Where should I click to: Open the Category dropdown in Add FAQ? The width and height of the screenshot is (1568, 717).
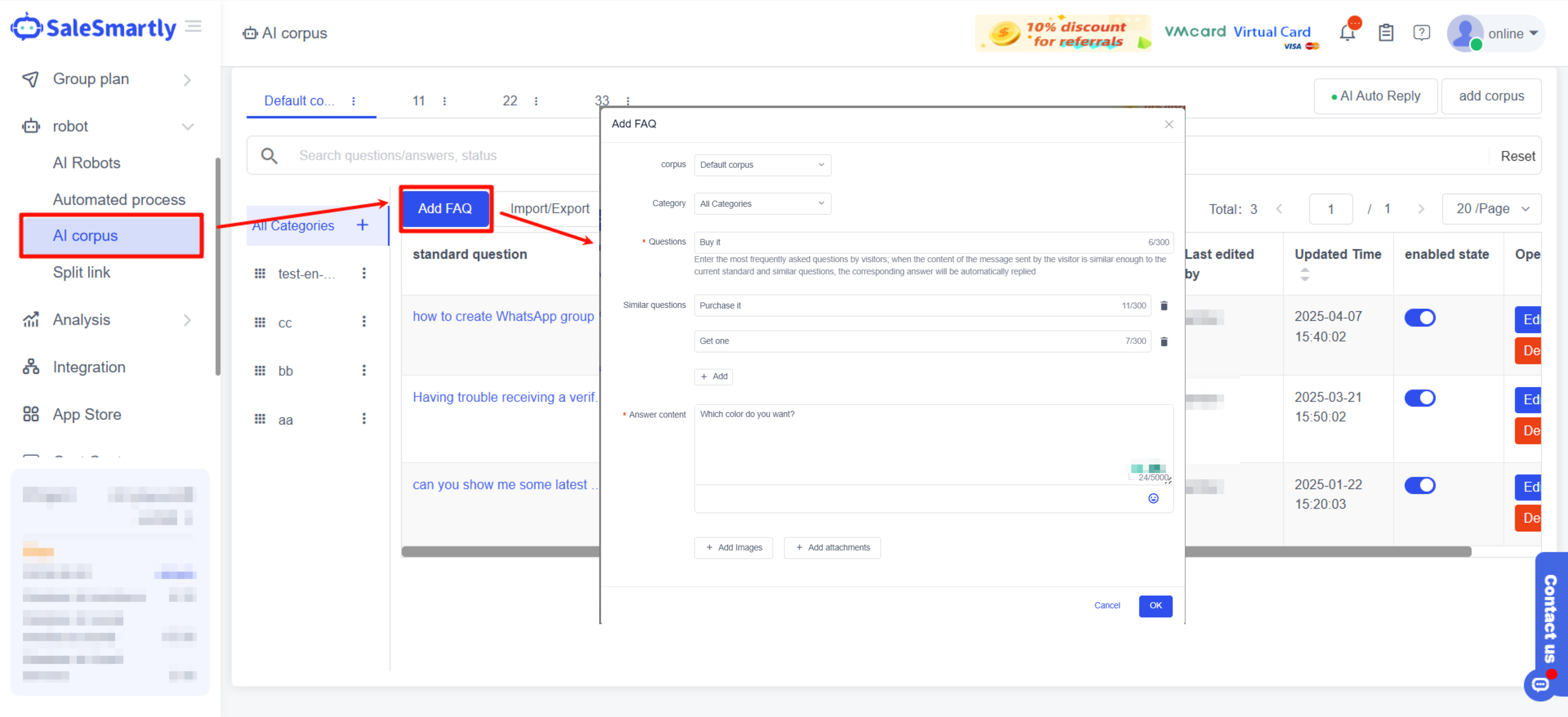coord(762,204)
